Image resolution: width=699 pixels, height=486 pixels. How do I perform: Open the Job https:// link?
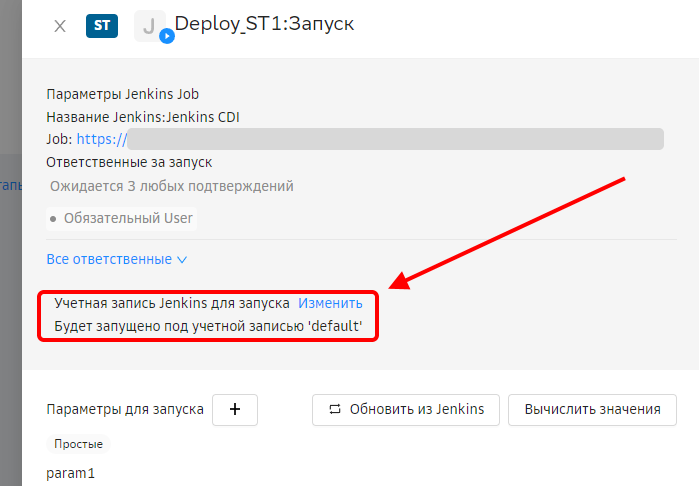coord(101,139)
